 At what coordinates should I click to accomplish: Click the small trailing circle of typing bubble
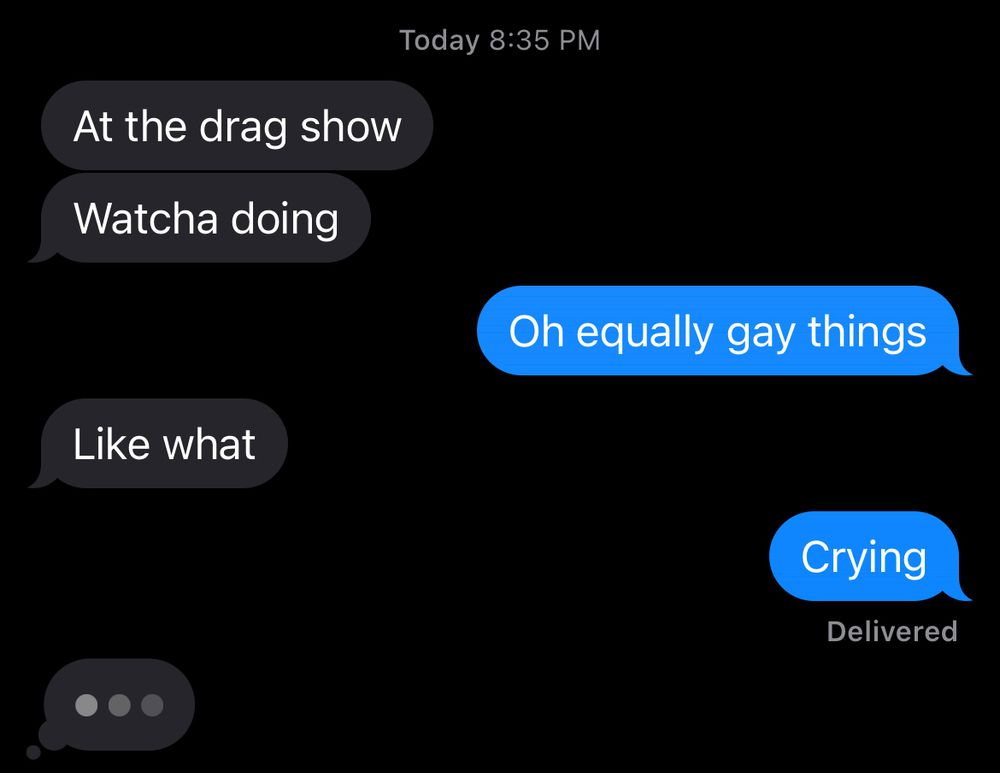pyautogui.click(x=33, y=753)
